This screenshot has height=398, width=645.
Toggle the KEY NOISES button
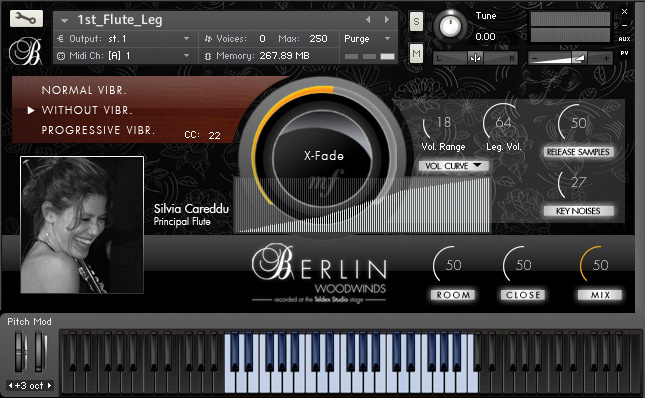coord(578,211)
